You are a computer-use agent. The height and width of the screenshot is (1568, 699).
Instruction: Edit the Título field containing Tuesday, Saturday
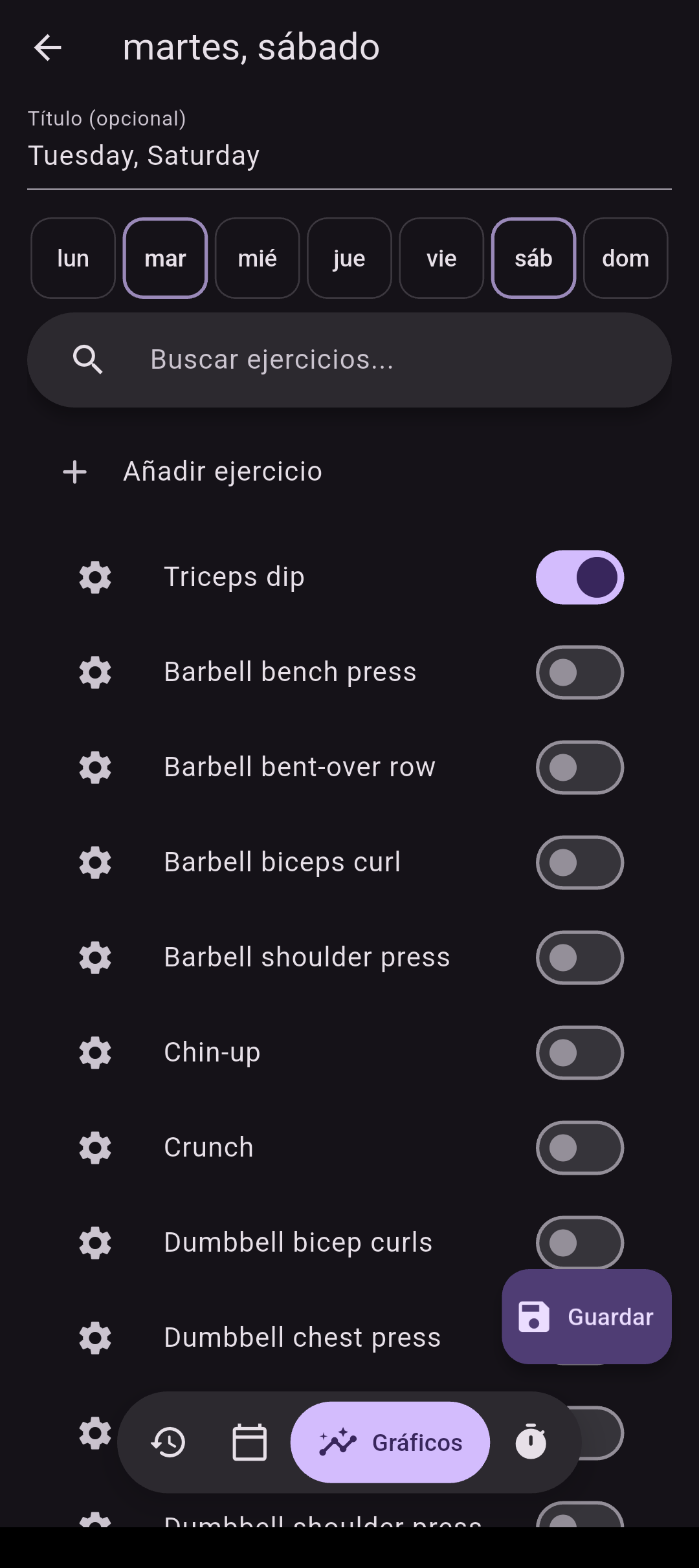(x=349, y=155)
